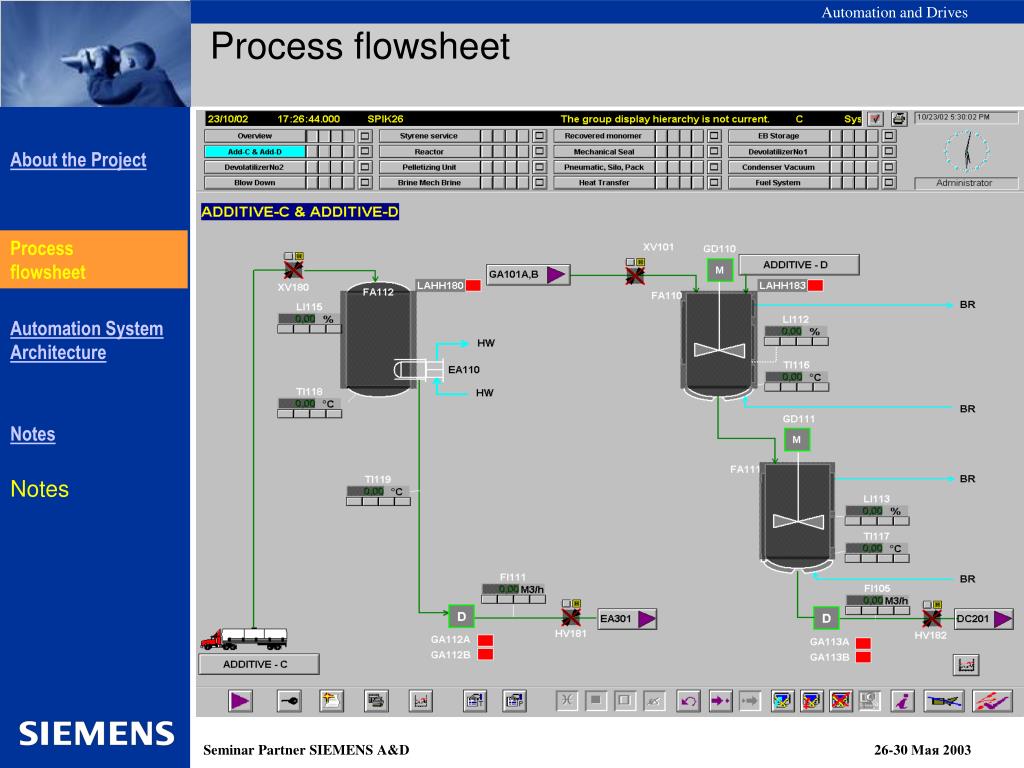Viewport: 1024px width, 768px height.
Task: Click the printer-like icon in bottom toolbar
Action: 376,701
